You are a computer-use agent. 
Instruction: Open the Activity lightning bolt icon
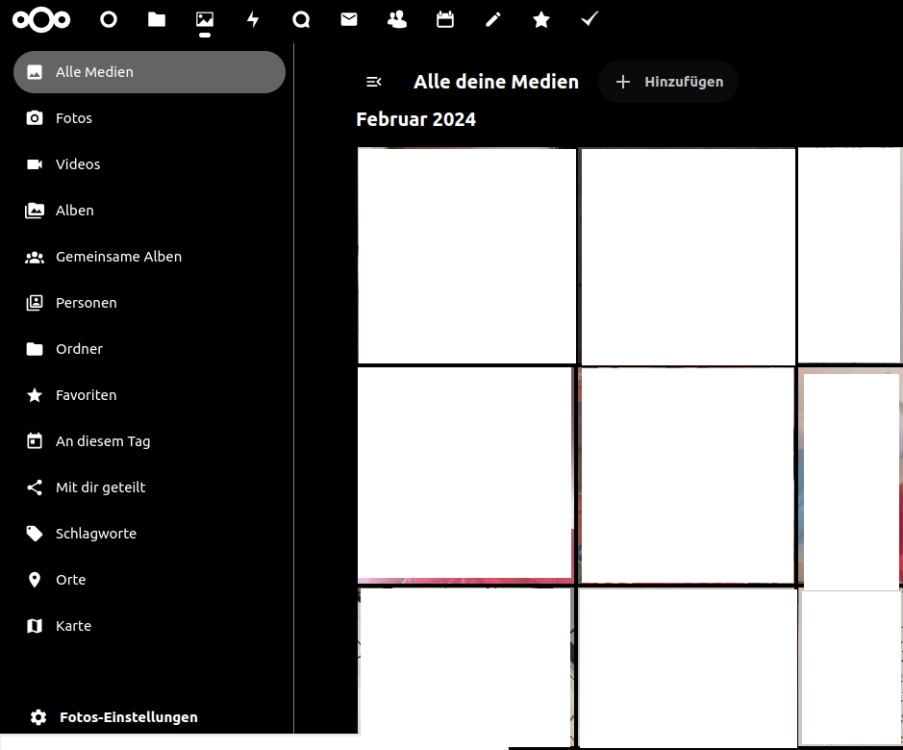(x=253, y=20)
